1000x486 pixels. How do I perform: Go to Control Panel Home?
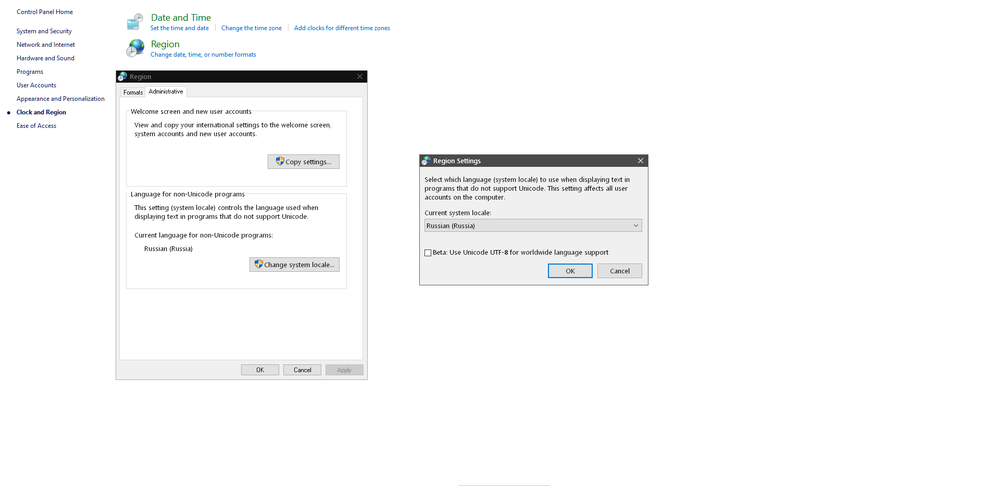point(45,12)
